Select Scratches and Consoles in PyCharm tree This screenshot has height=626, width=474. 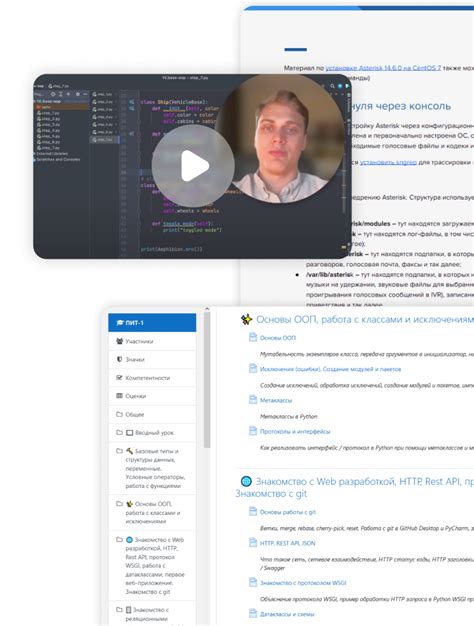click(58, 159)
